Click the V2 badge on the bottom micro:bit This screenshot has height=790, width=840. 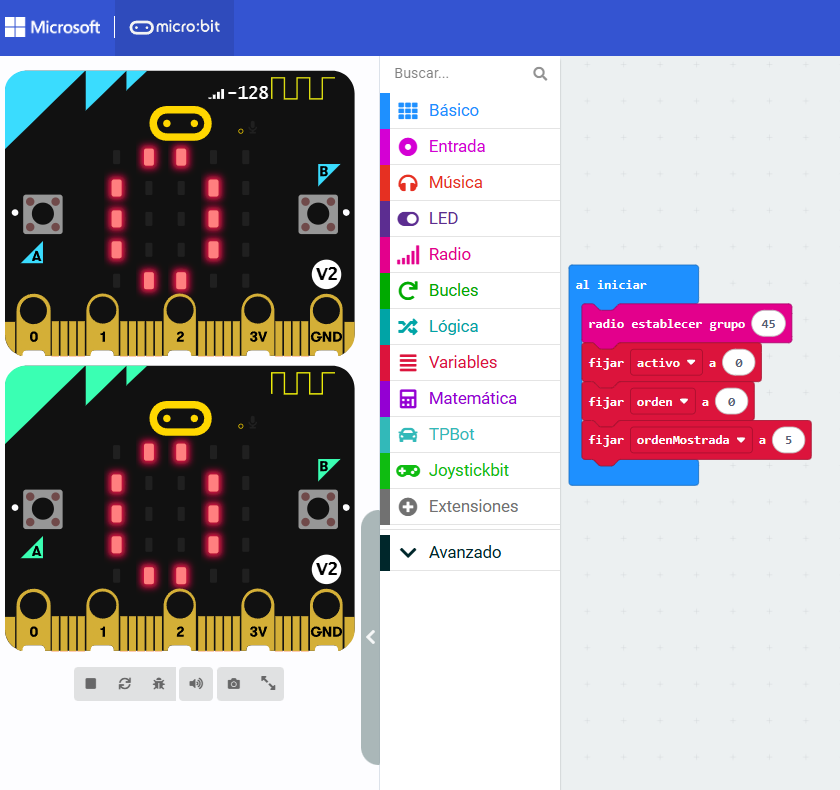point(326,569)
